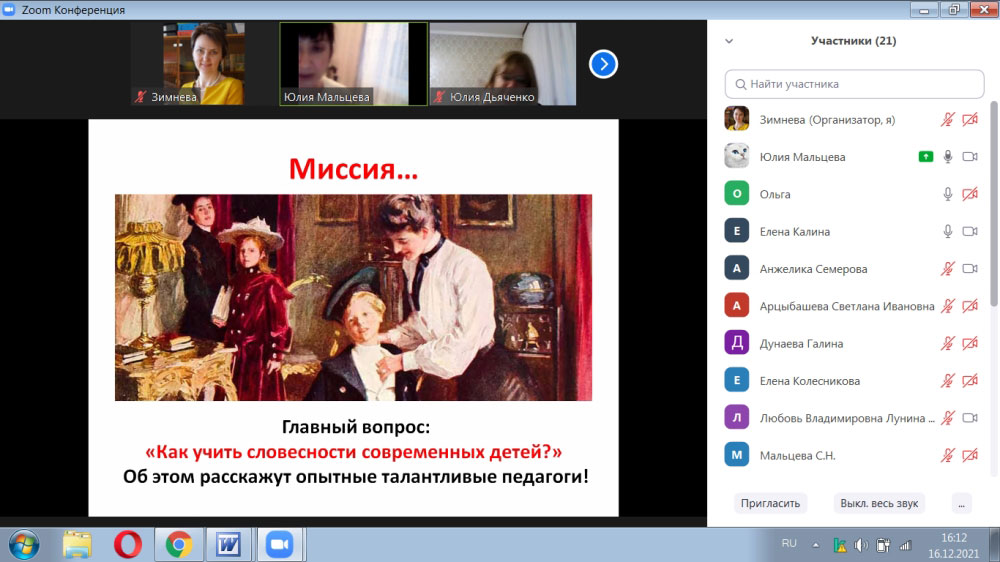
Task: Click Арцыбашева Светлана Ивановна's disabled camera icon
Action: click(970, 306)
